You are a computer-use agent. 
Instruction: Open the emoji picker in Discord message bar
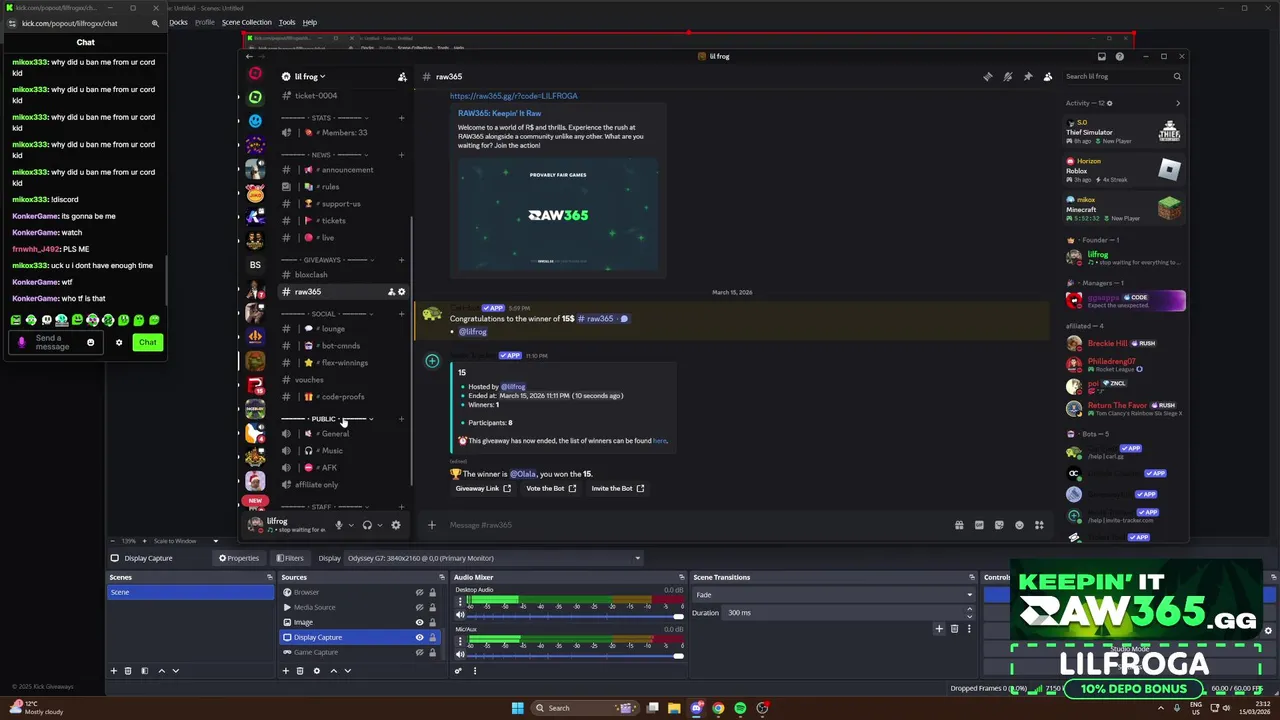[x=1019, y=525]
